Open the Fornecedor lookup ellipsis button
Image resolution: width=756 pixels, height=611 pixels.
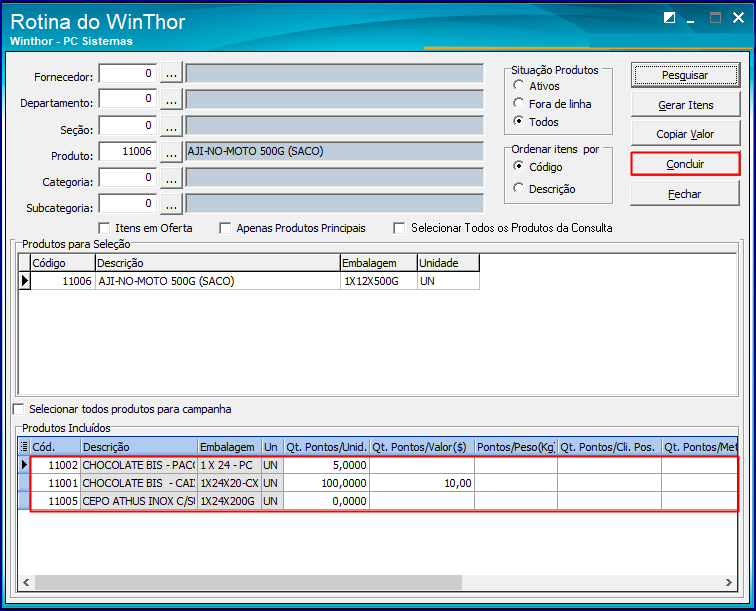(171, 73)
